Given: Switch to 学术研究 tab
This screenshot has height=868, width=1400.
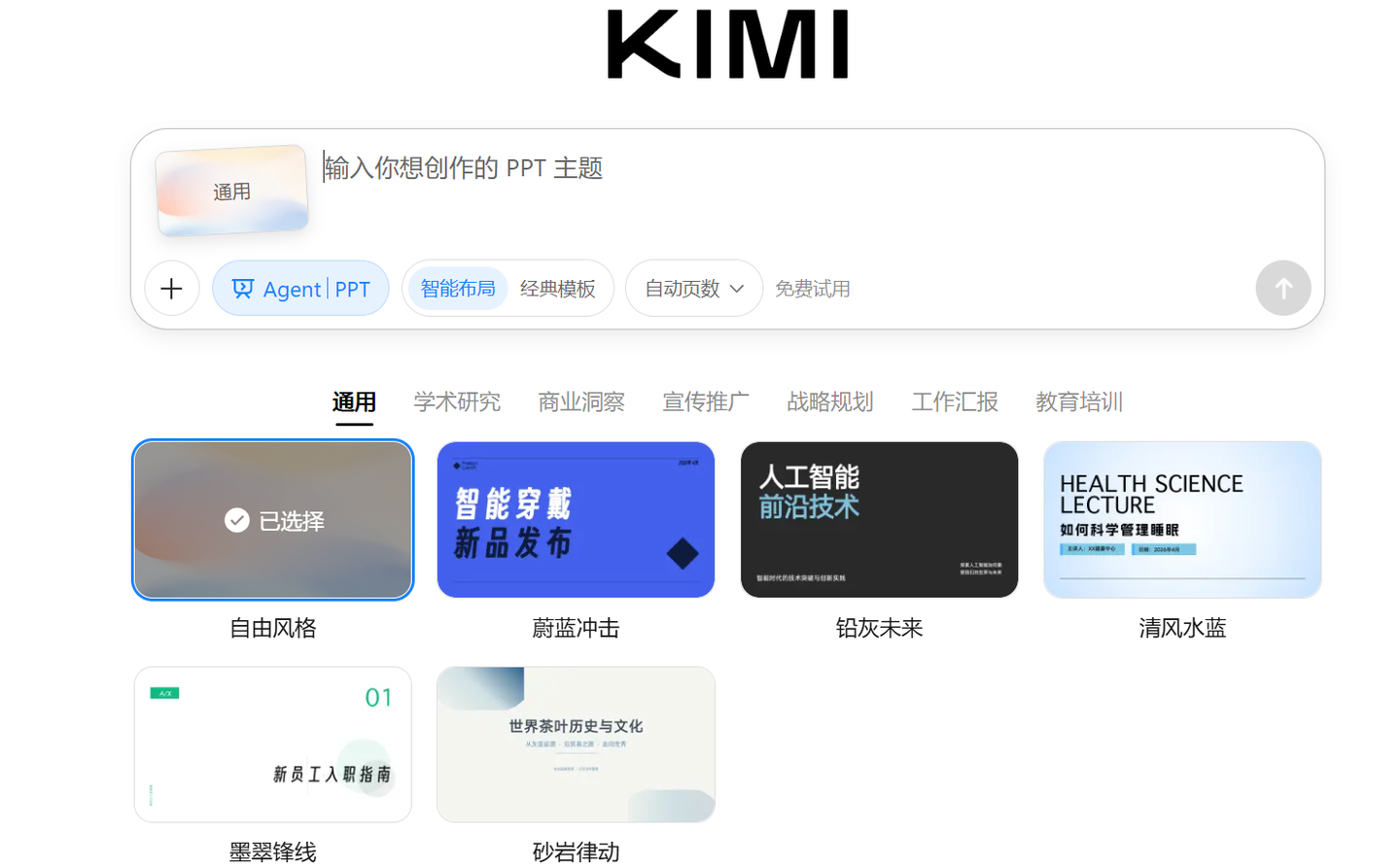Looking at the screenshot, I should point(457,402).
